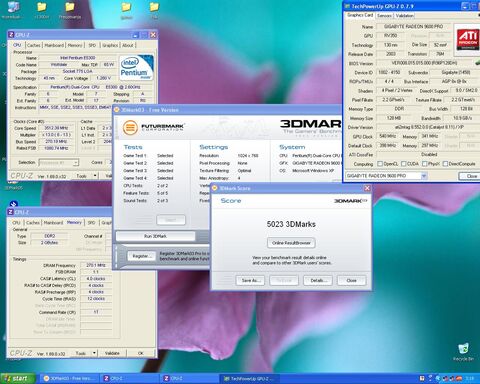Click the second CPU-Z taskbar item
480x384 pixels.
189,378
